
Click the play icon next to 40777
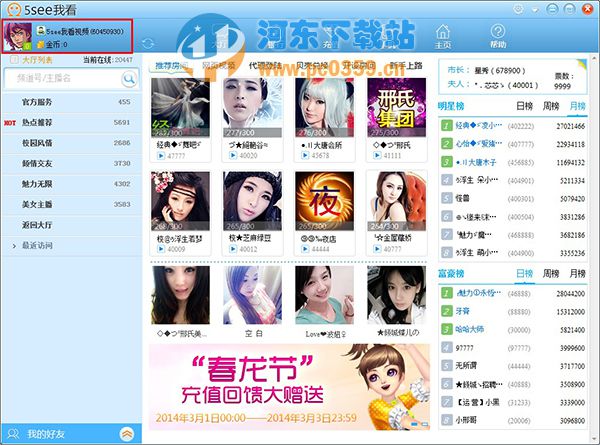tap(377, 249)
